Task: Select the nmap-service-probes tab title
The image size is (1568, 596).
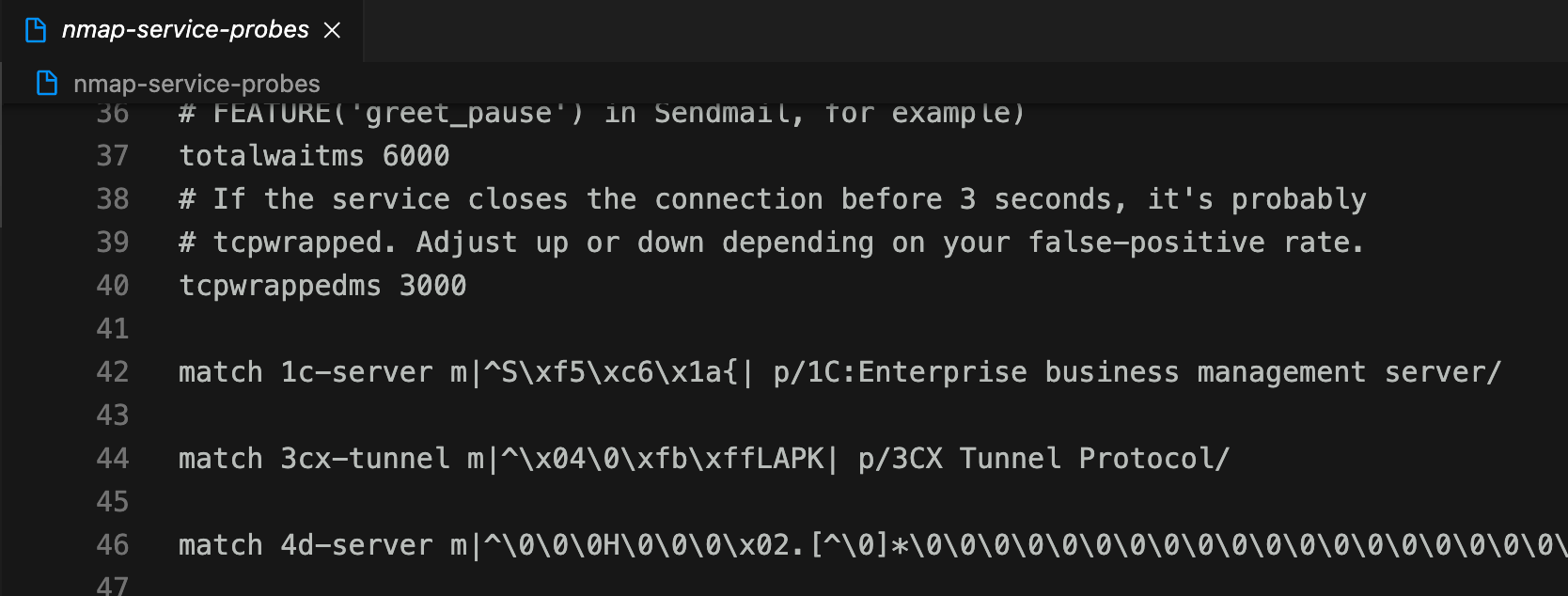Action: [185, 30]
